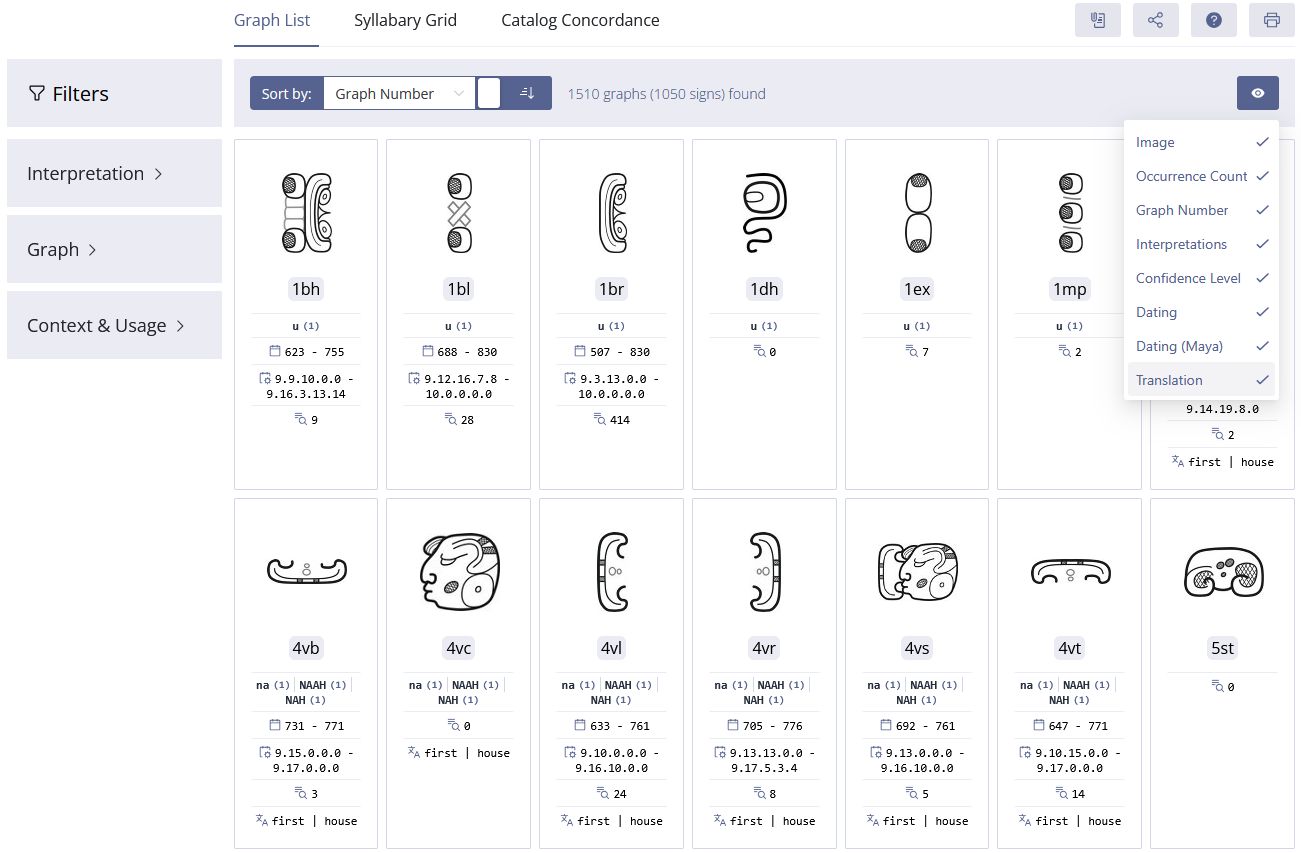Image resolution: width=1301 pixels, height=853 pixels.
Task: Click the translation icon under graph 4vc
Action: pyautogui.click(x=415, y=752)
